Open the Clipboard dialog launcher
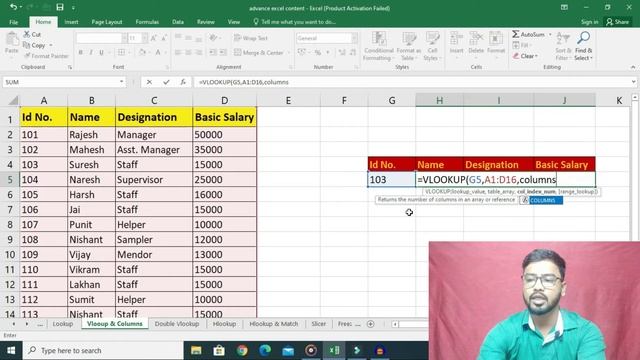The image size is (640, 360). 70,67
